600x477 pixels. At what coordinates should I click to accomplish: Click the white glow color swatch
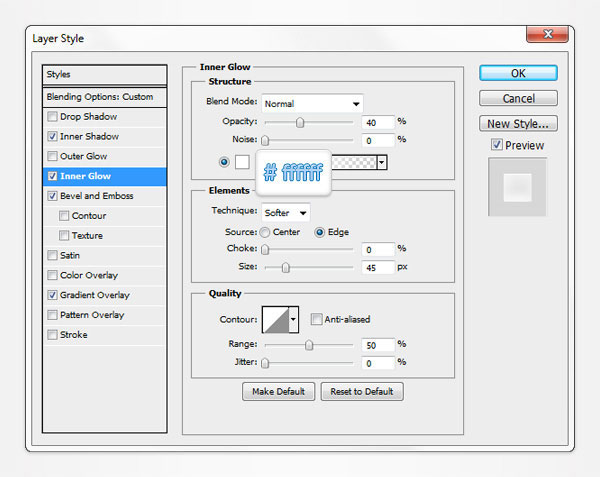[x=242, y=162]
